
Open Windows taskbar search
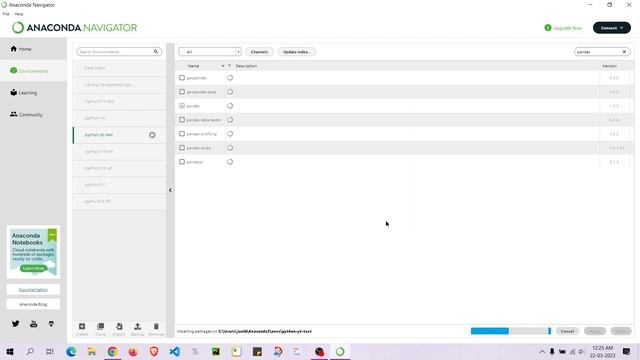tap(30, 351)
